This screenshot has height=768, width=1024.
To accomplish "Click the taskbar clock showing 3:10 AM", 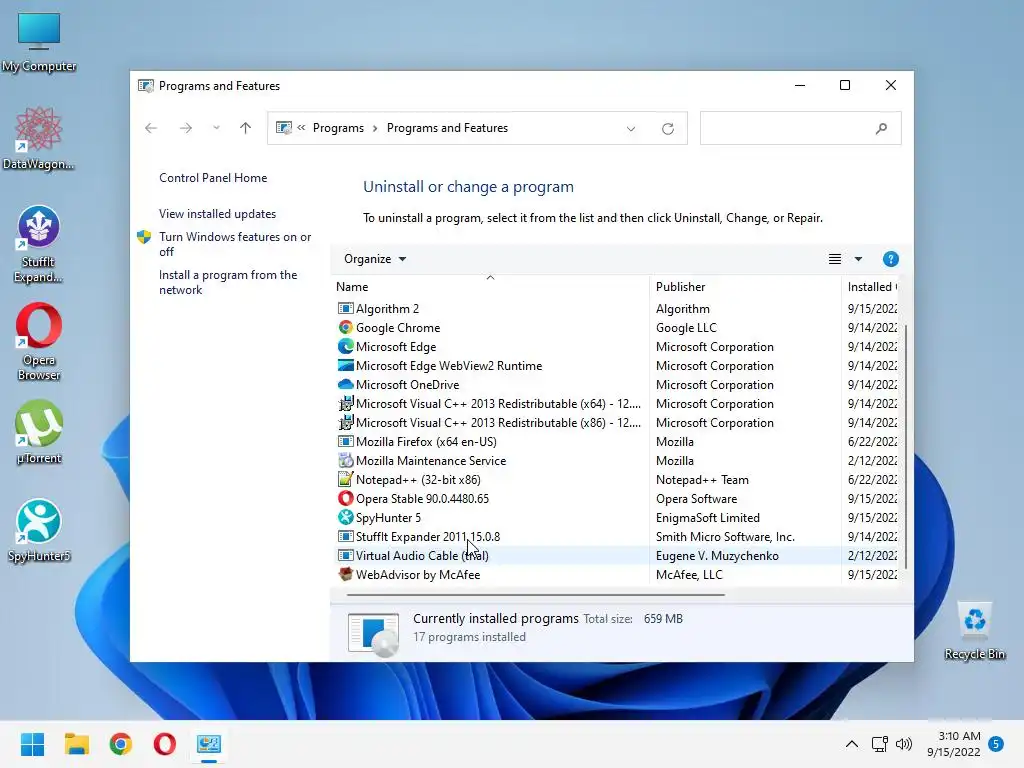I will 953,744.
